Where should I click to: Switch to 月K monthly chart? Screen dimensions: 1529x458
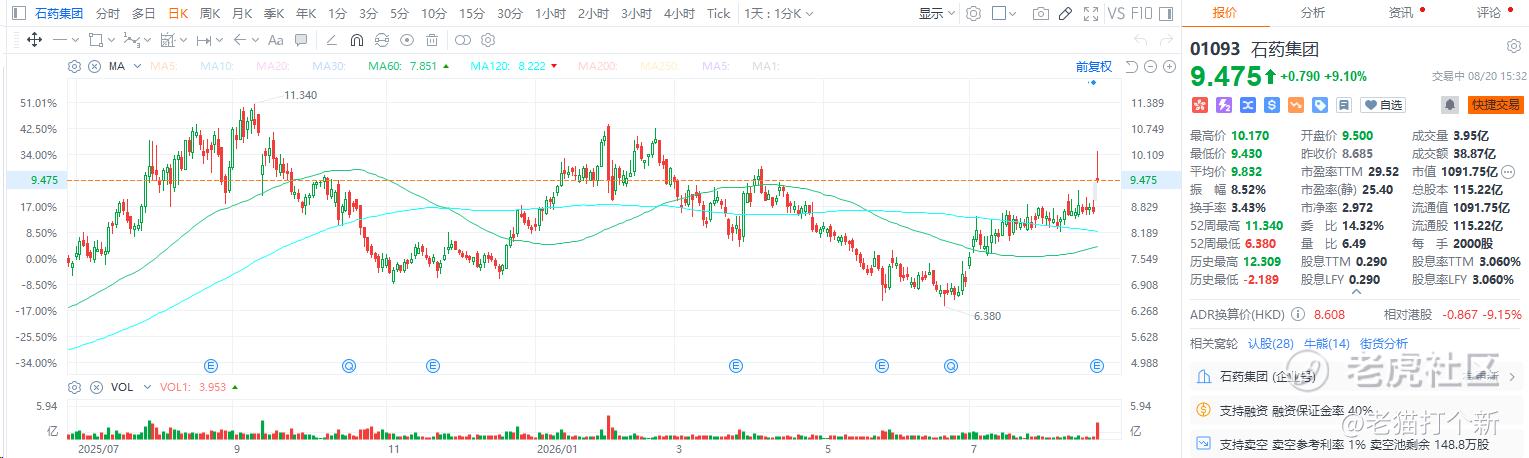coord(242,14)
